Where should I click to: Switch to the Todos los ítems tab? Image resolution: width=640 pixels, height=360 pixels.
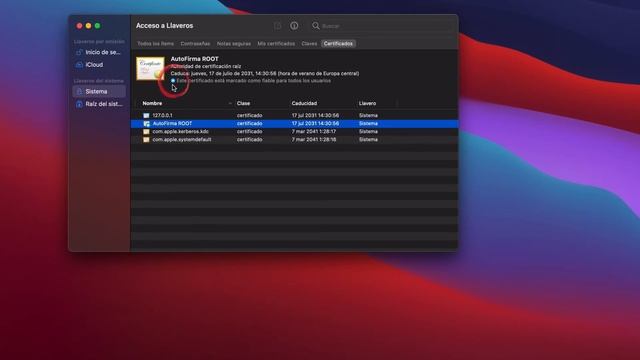[x=156, y=44]
